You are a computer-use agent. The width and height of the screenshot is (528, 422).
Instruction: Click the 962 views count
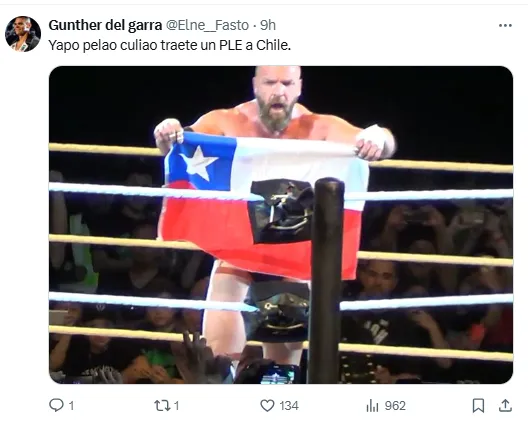[395, 406]
